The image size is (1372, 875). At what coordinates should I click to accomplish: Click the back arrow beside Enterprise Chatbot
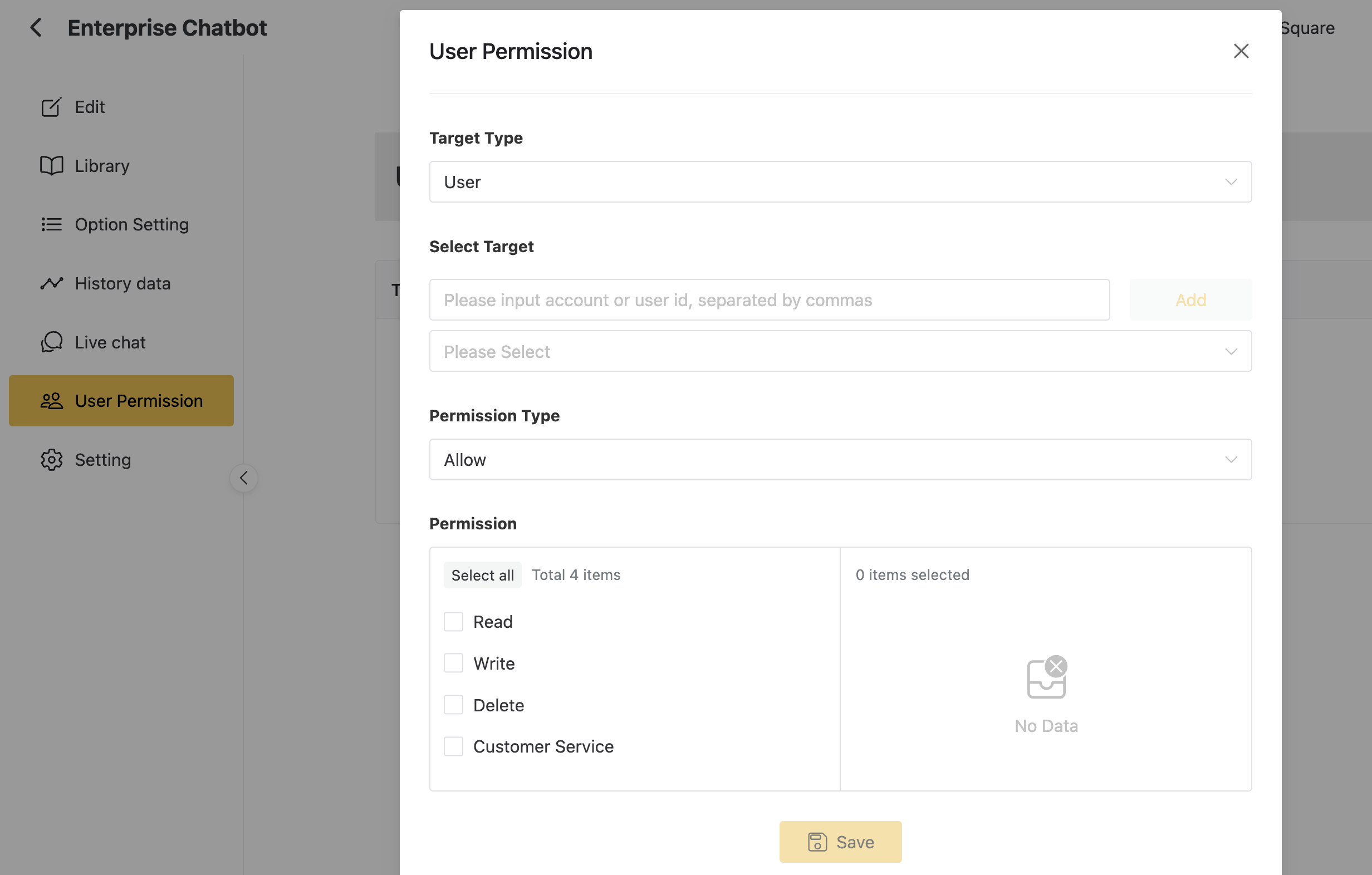pyautogui.click(x=36, y=27)
